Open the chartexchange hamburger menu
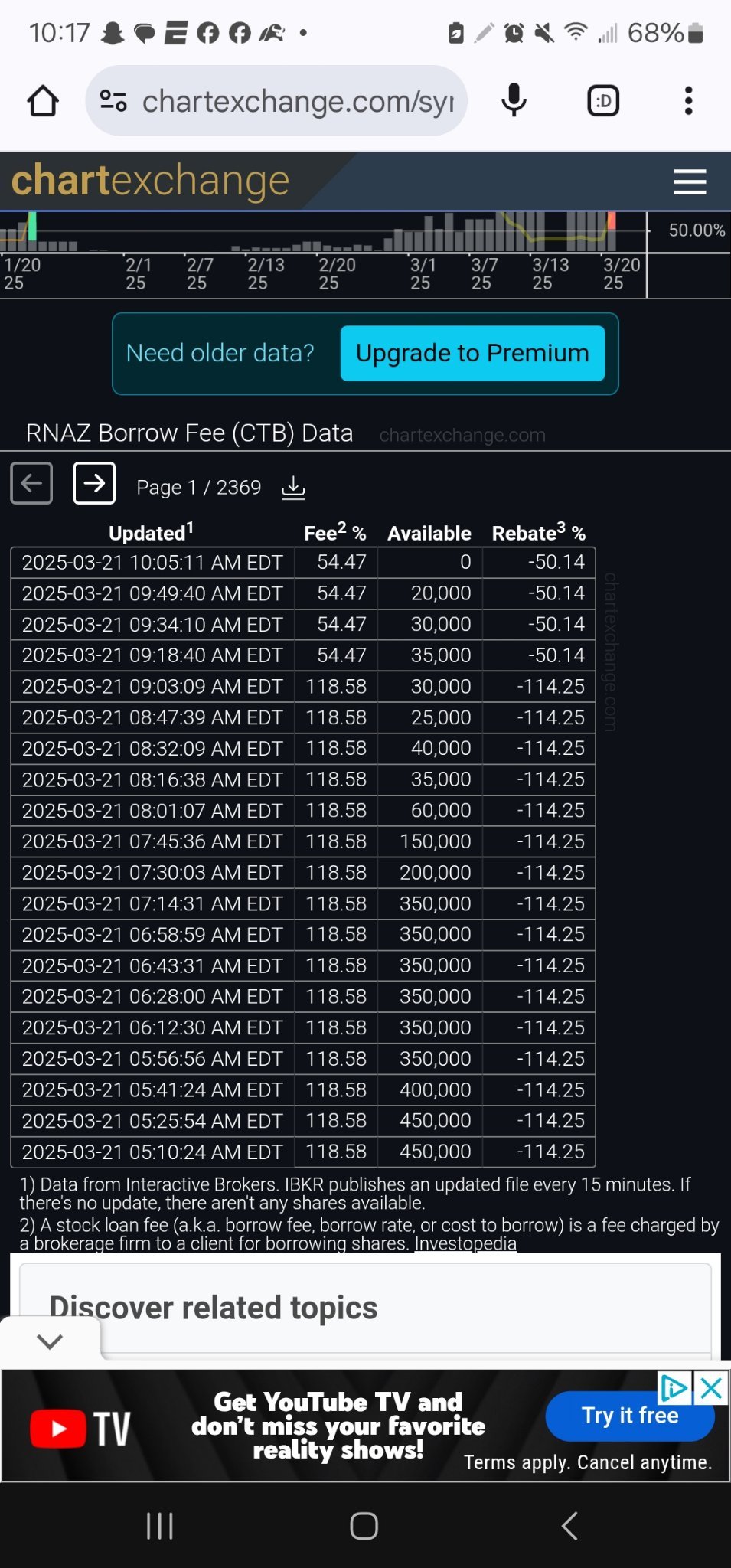The height and width of the screenshot is (1568, 731). (x=690, y=181)
